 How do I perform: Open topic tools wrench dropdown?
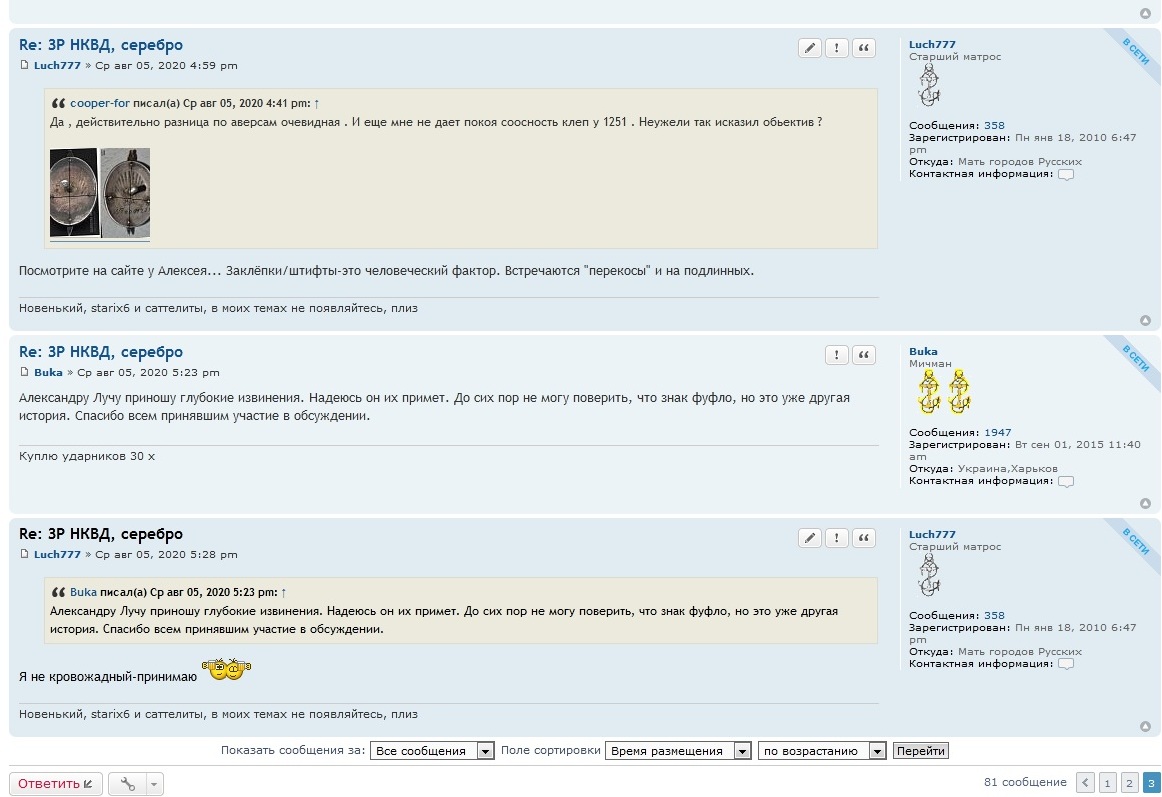click(135, 784)
